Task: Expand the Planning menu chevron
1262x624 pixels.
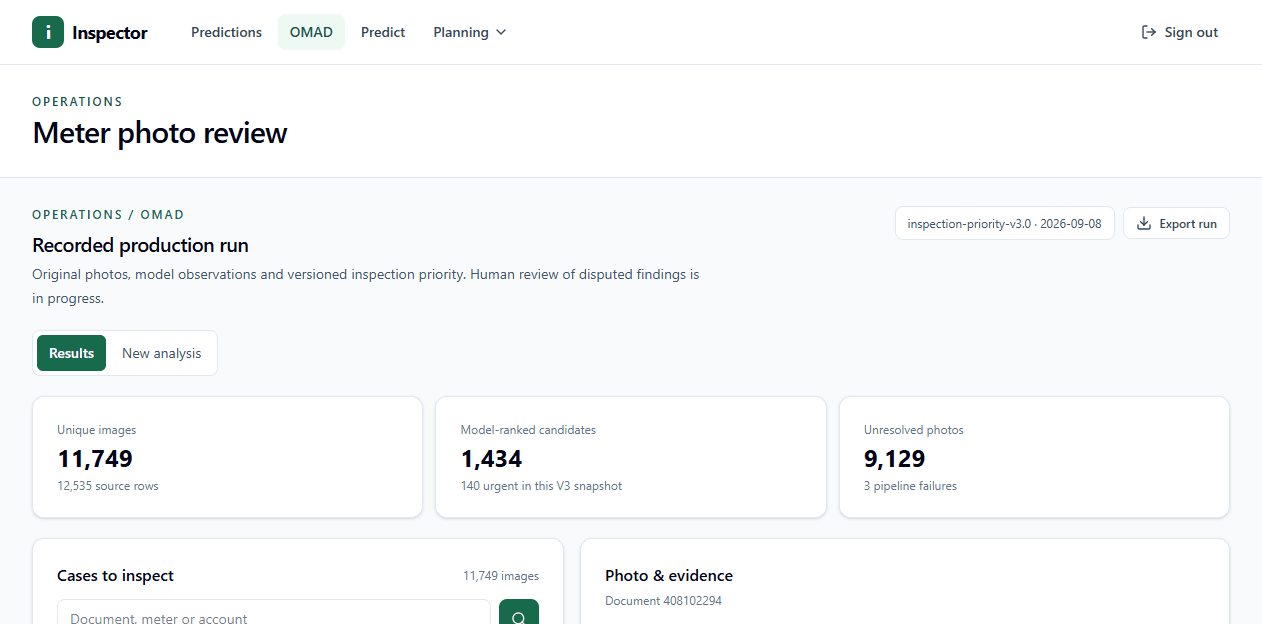Action: (x=501, y=32)
